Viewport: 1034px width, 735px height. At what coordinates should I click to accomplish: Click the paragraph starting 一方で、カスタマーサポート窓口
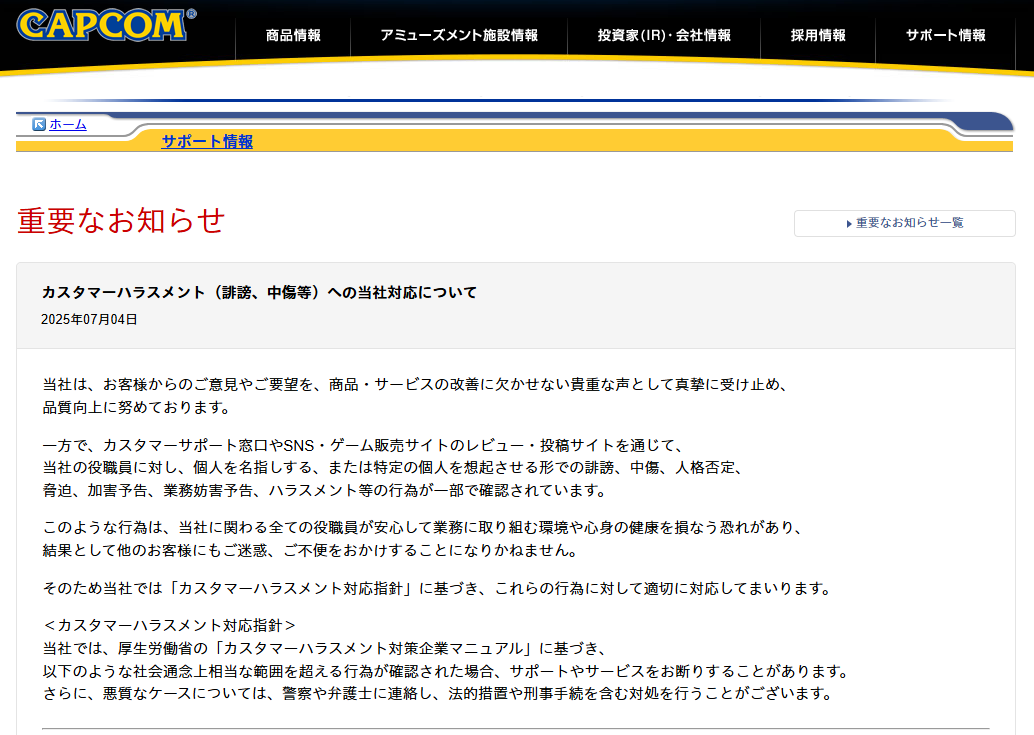[392, 468]
